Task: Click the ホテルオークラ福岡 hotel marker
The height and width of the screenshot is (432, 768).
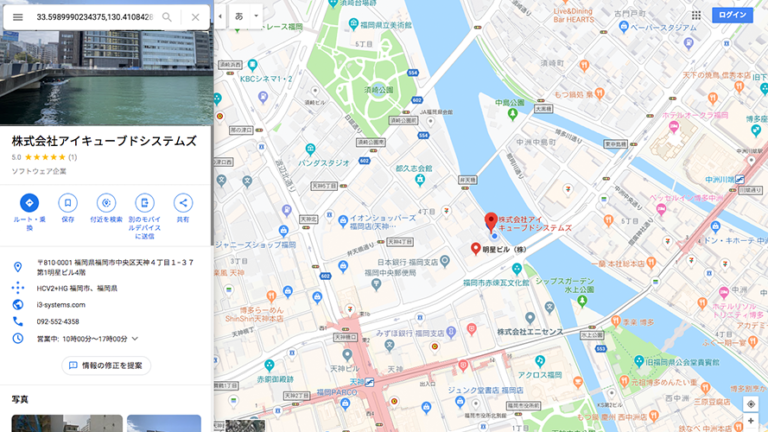Action: coord(673,127)
